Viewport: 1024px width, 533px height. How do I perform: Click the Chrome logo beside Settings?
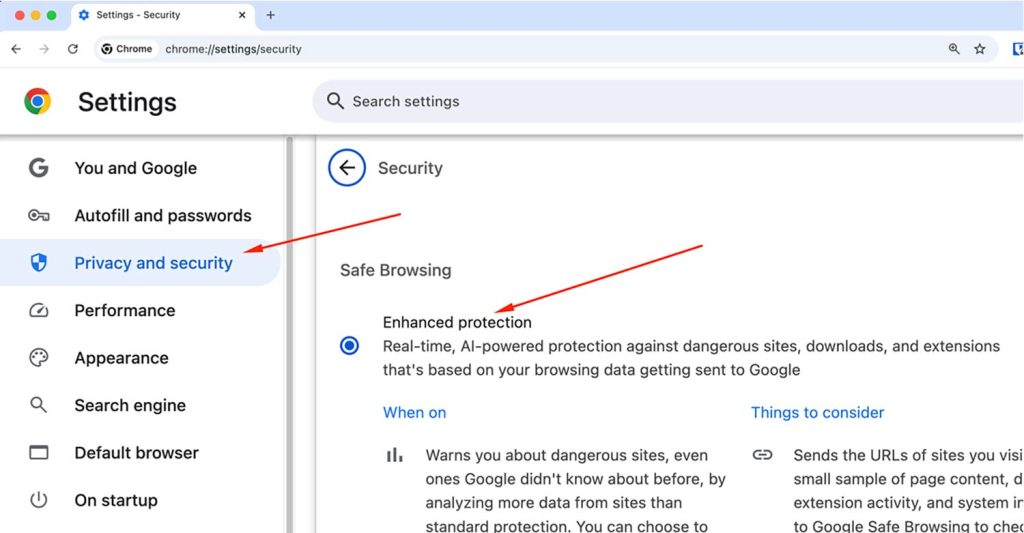pyautogui.click(x=38, y=101)
